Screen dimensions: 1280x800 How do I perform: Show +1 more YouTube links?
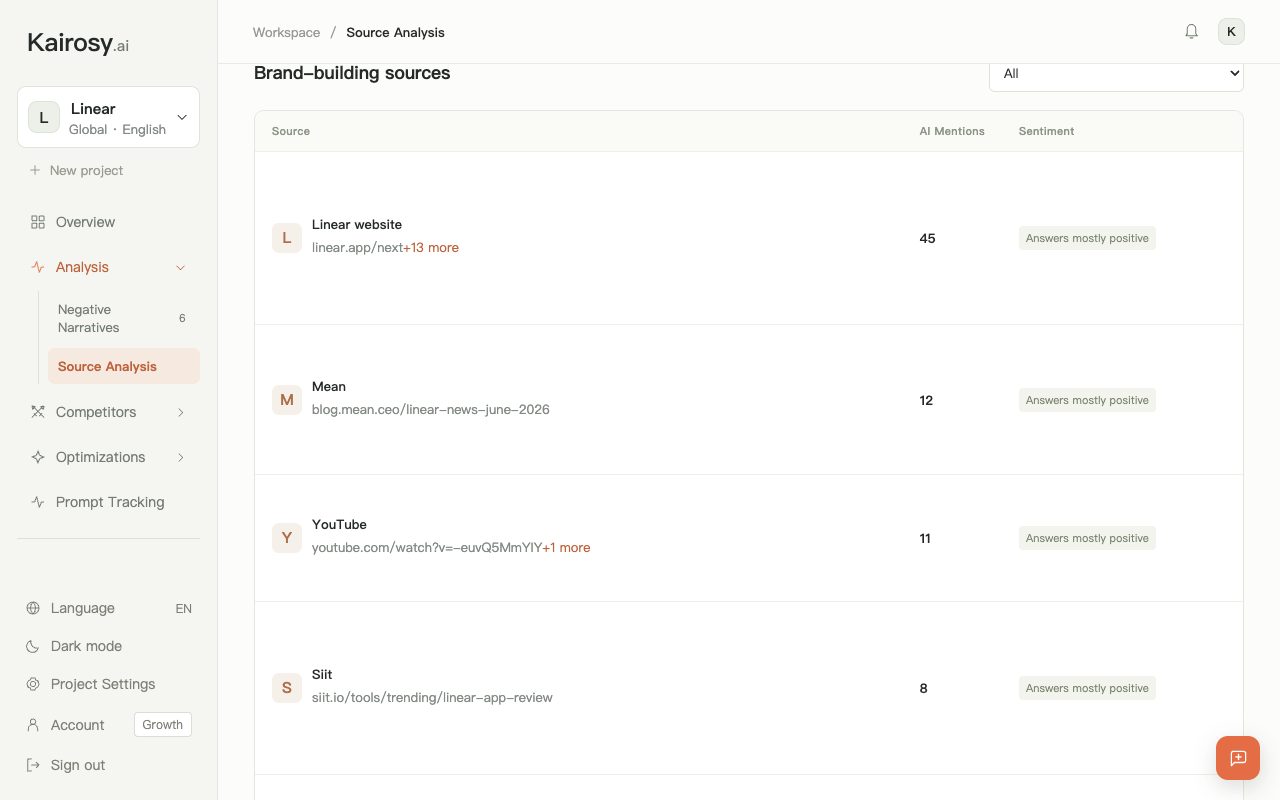566,547
